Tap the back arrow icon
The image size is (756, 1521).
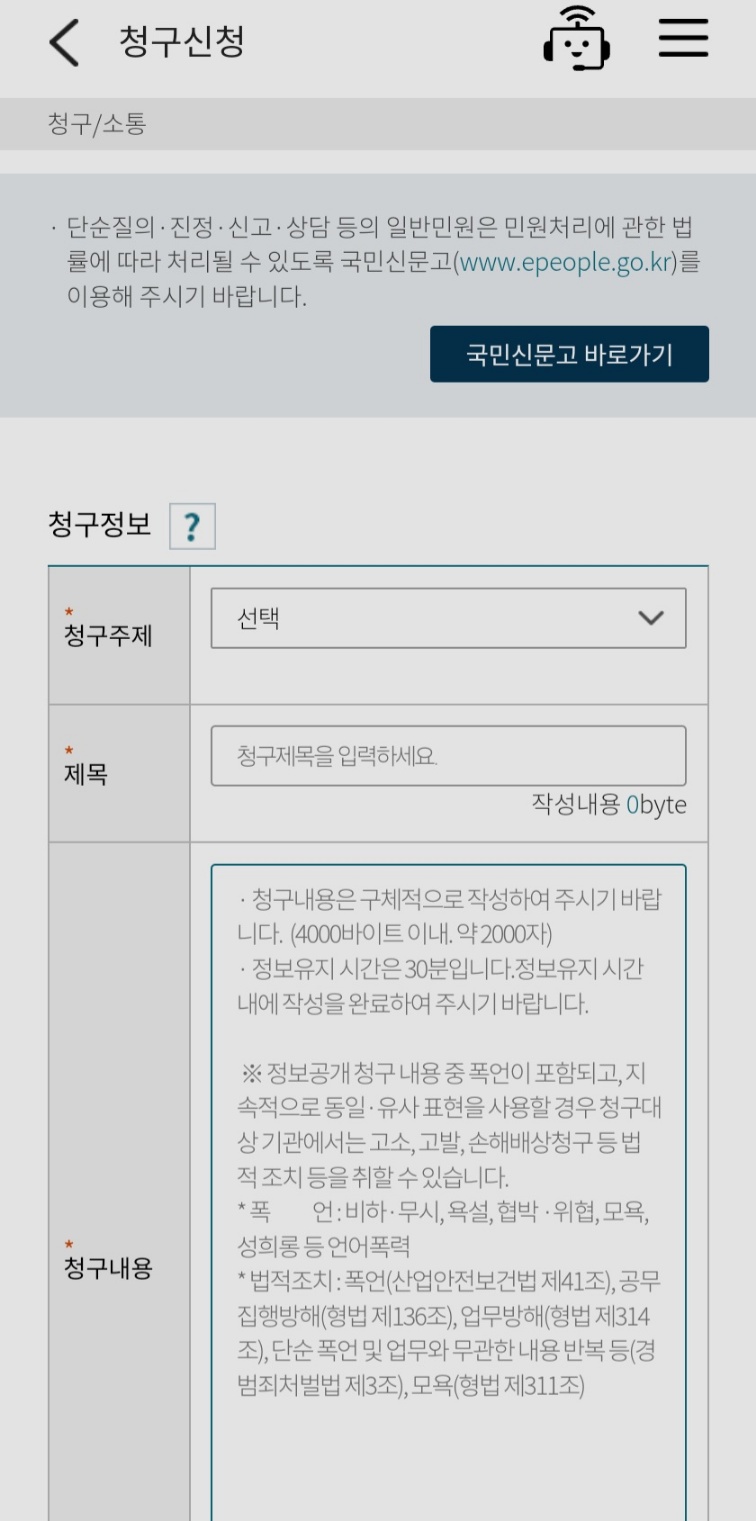tap(64, 43)
